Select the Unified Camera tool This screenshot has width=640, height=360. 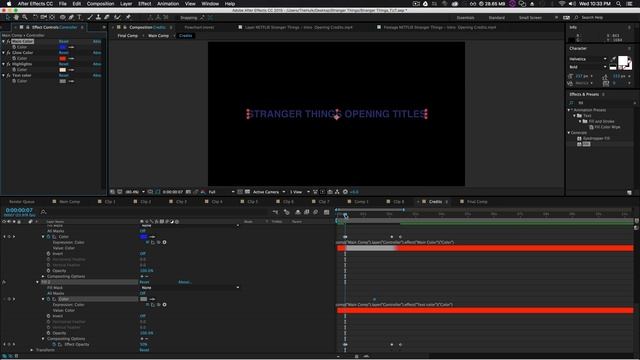pos(44,18)
